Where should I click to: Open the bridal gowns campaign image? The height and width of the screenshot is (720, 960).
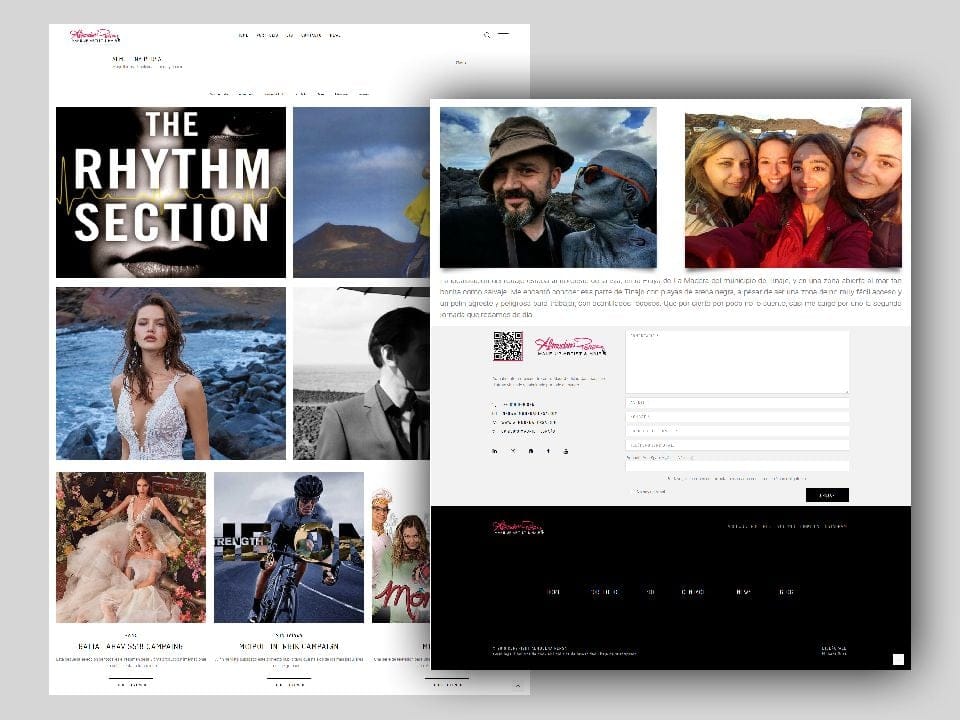pos(131,547)
